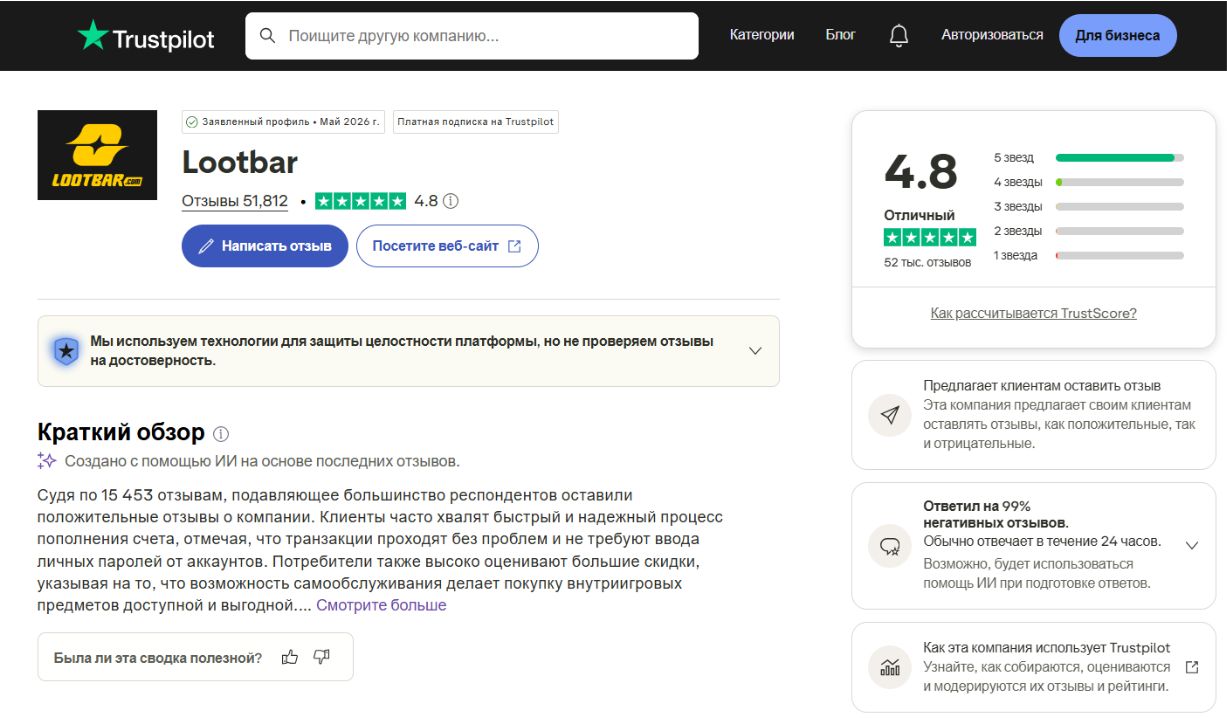Click the Lootbar company logo
The image size is (1227, 718).
pyautogui.click(x=97, y=155)
